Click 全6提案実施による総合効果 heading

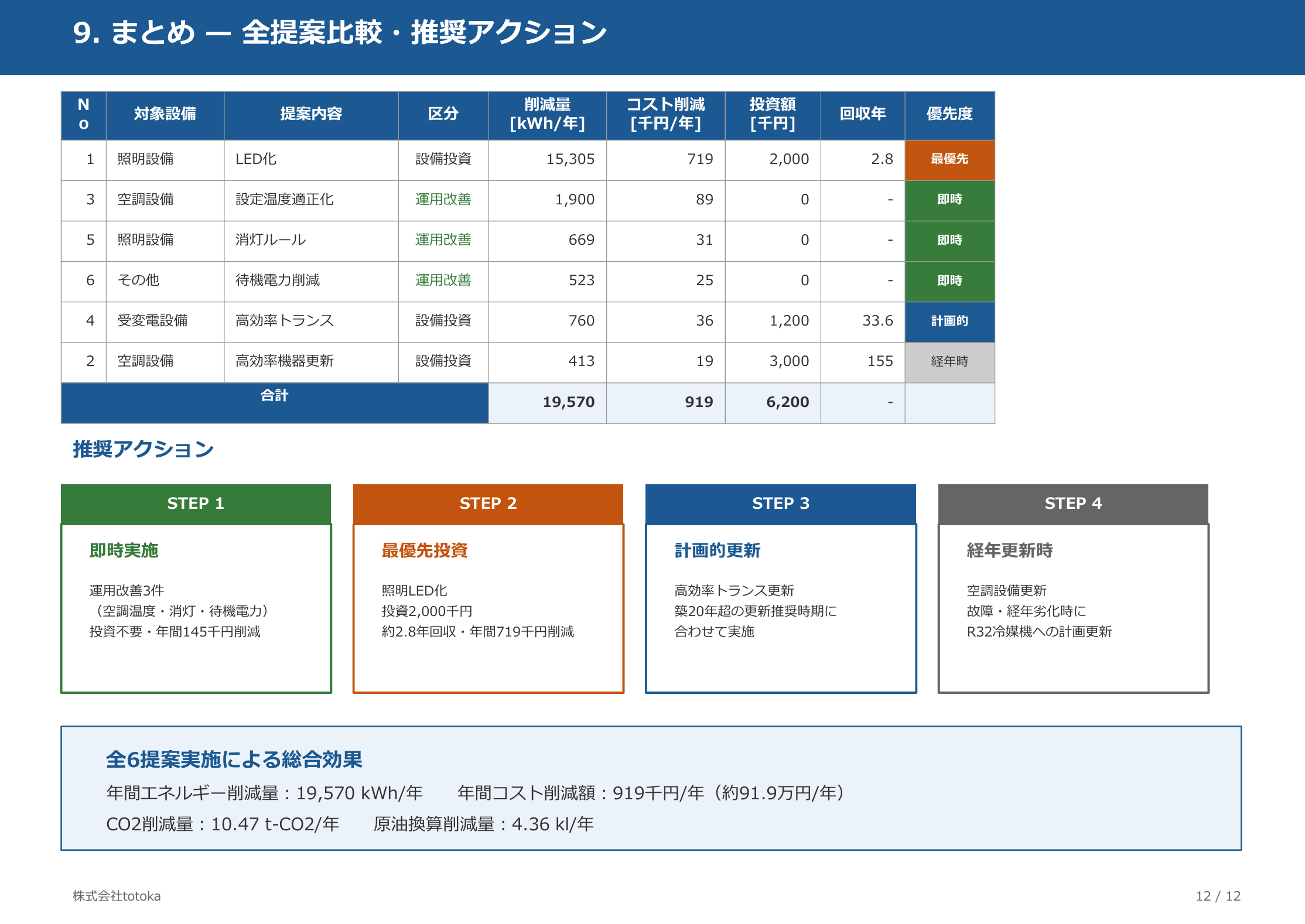pos(234,760)
